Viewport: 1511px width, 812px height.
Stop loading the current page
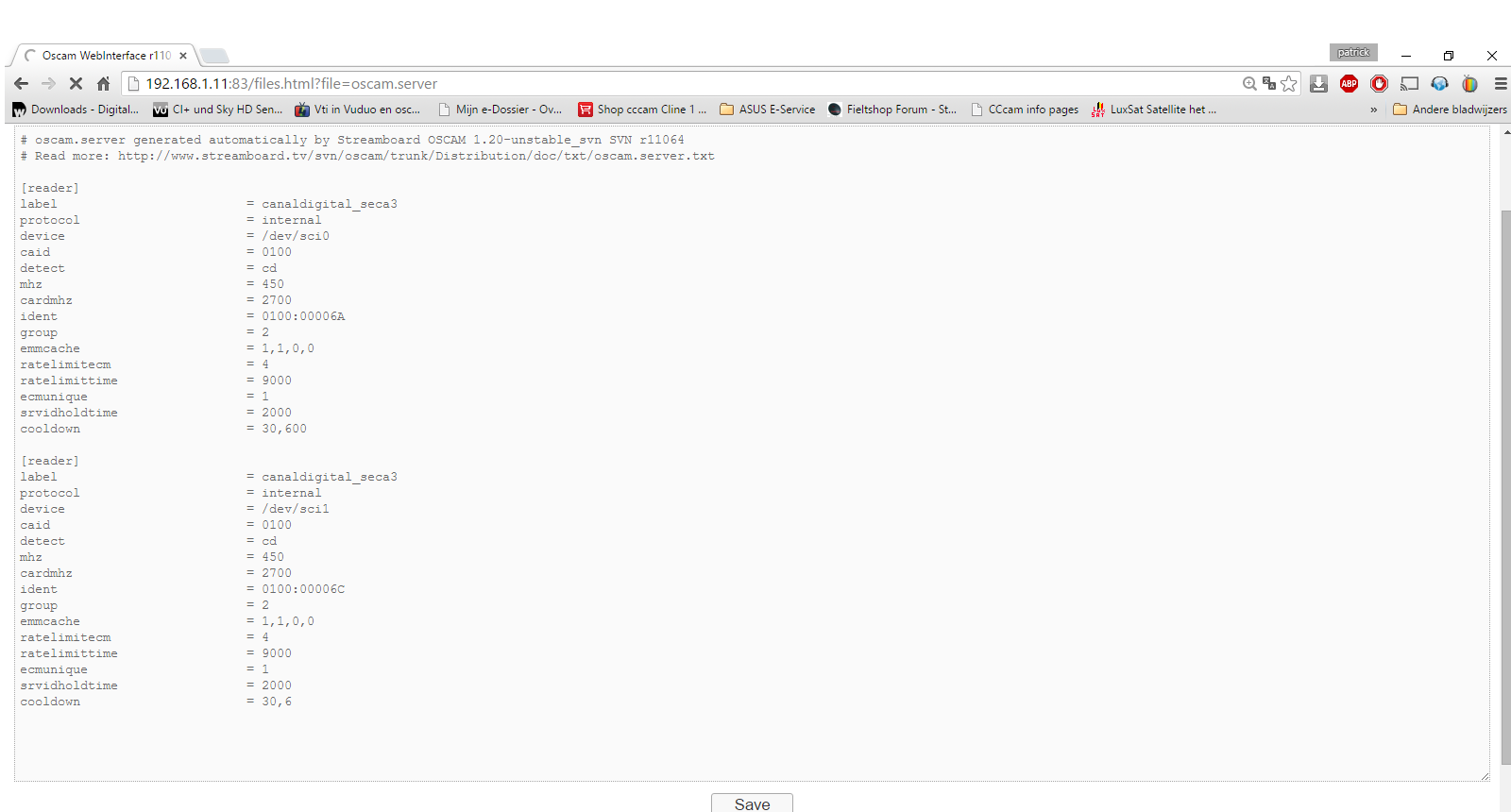(76, 84)
